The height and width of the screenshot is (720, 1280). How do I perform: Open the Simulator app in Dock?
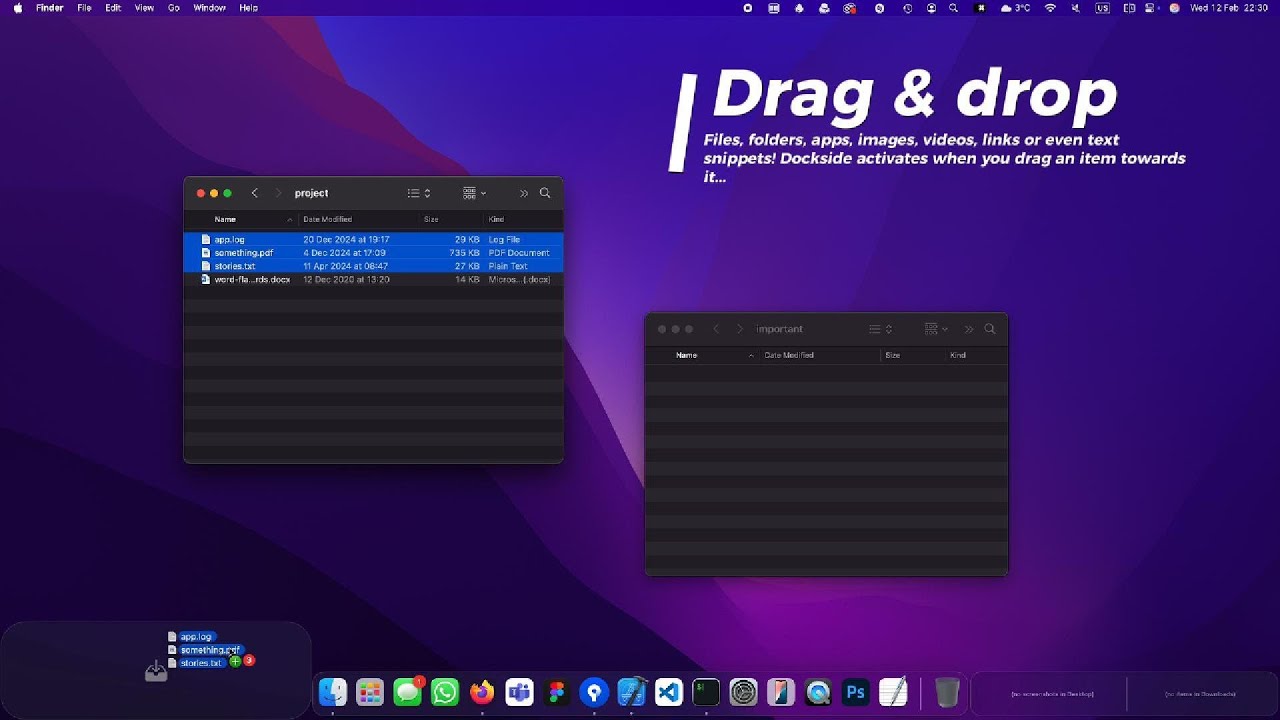pos(781,692)
